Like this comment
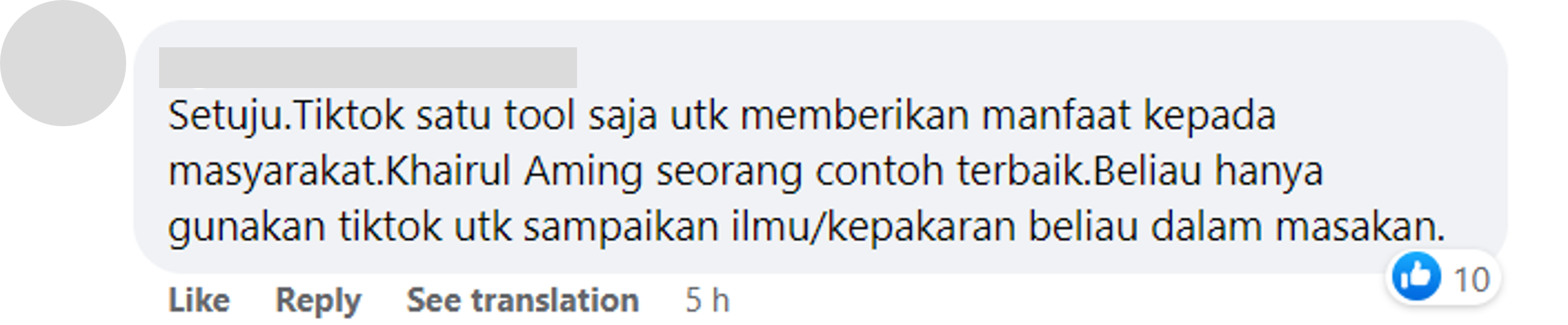The width and height of the screenshot is (1568, 325). click(199, 300)
